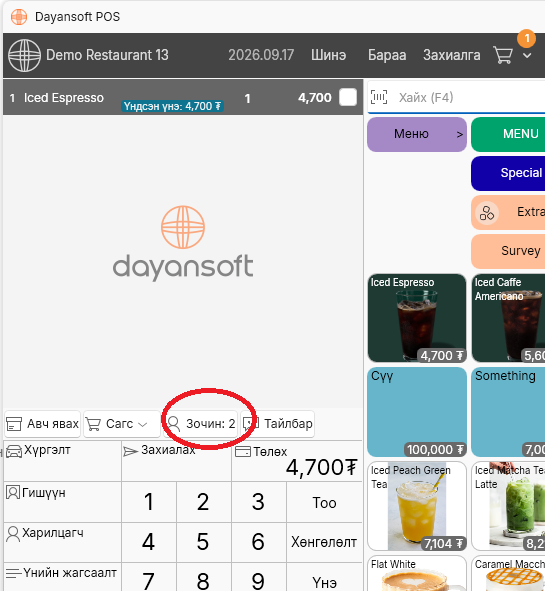Screen dimensions: 545x591
Task: Open Үнийн жагсаалт price list
Action: coord(63,577)
